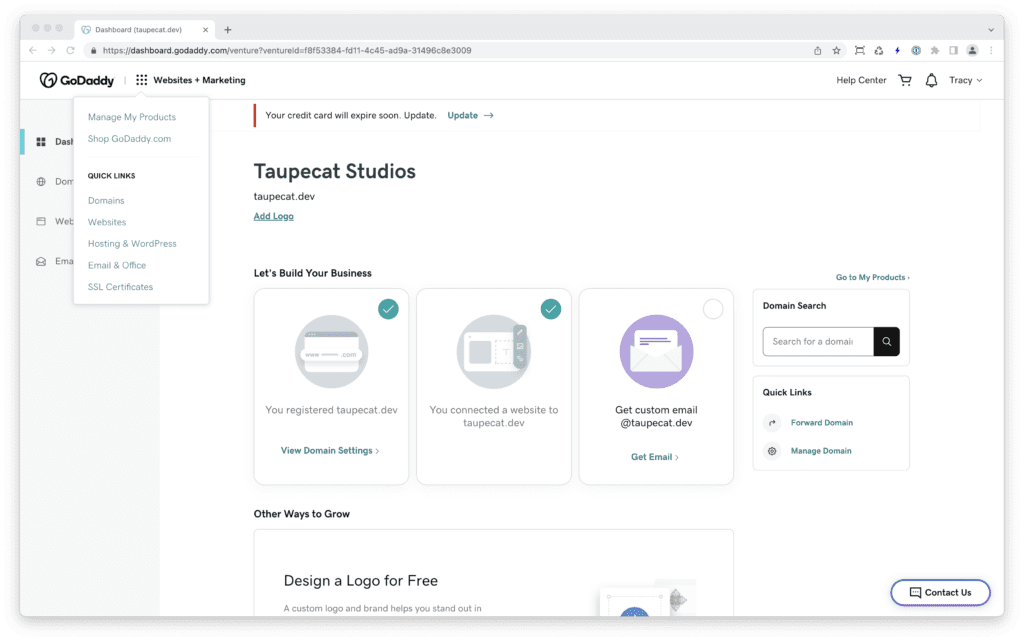Choose Hosting & WordPress menu item
Image resolution: width=1024 pixels, height=641 pixels.
[x=132, y=243]
